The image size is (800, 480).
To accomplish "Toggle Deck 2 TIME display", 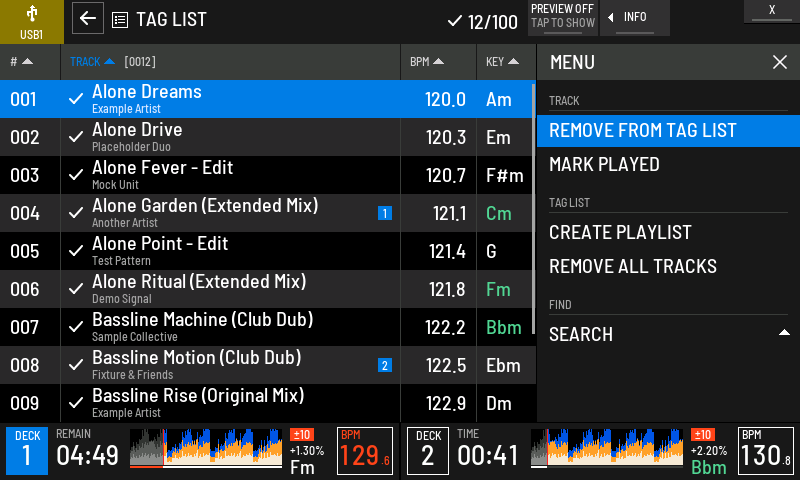I will (x=488, y=449).
